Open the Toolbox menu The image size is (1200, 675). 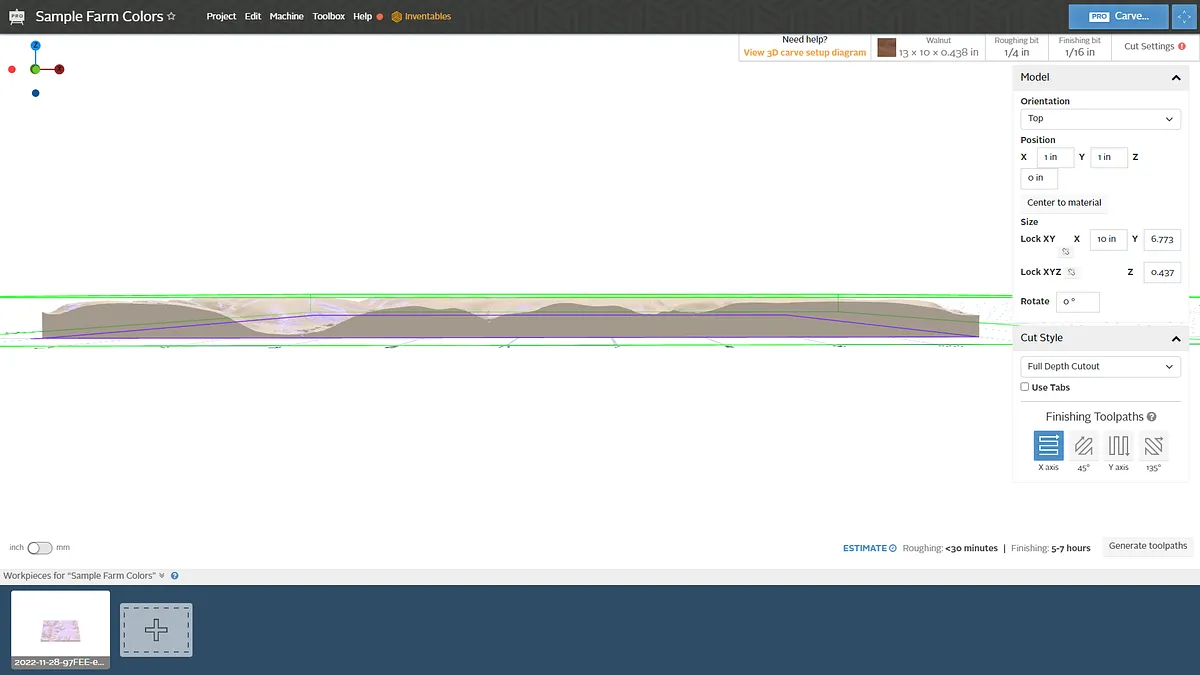[x=328, y=17]
